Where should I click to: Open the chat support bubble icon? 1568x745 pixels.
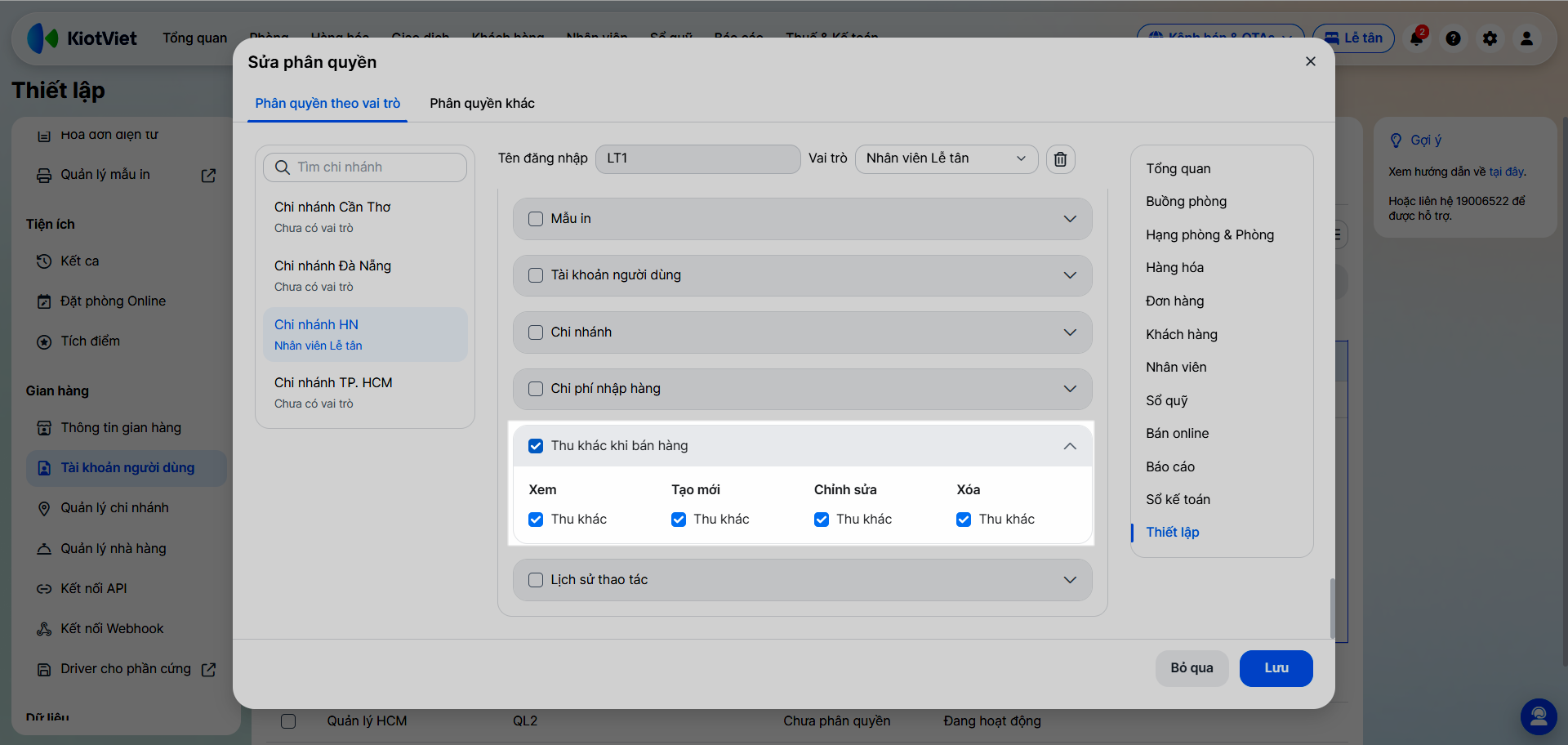(x=1539, y=716)
